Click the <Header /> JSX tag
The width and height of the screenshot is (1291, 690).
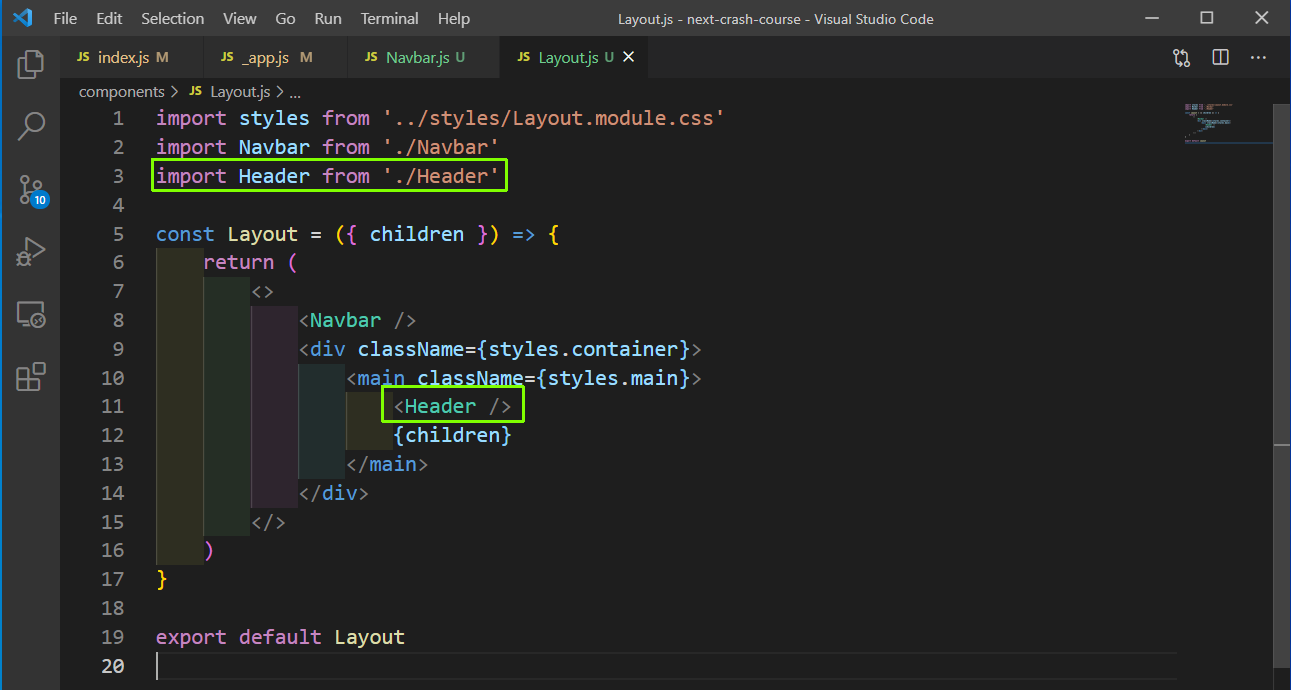(x=452, y=407)
